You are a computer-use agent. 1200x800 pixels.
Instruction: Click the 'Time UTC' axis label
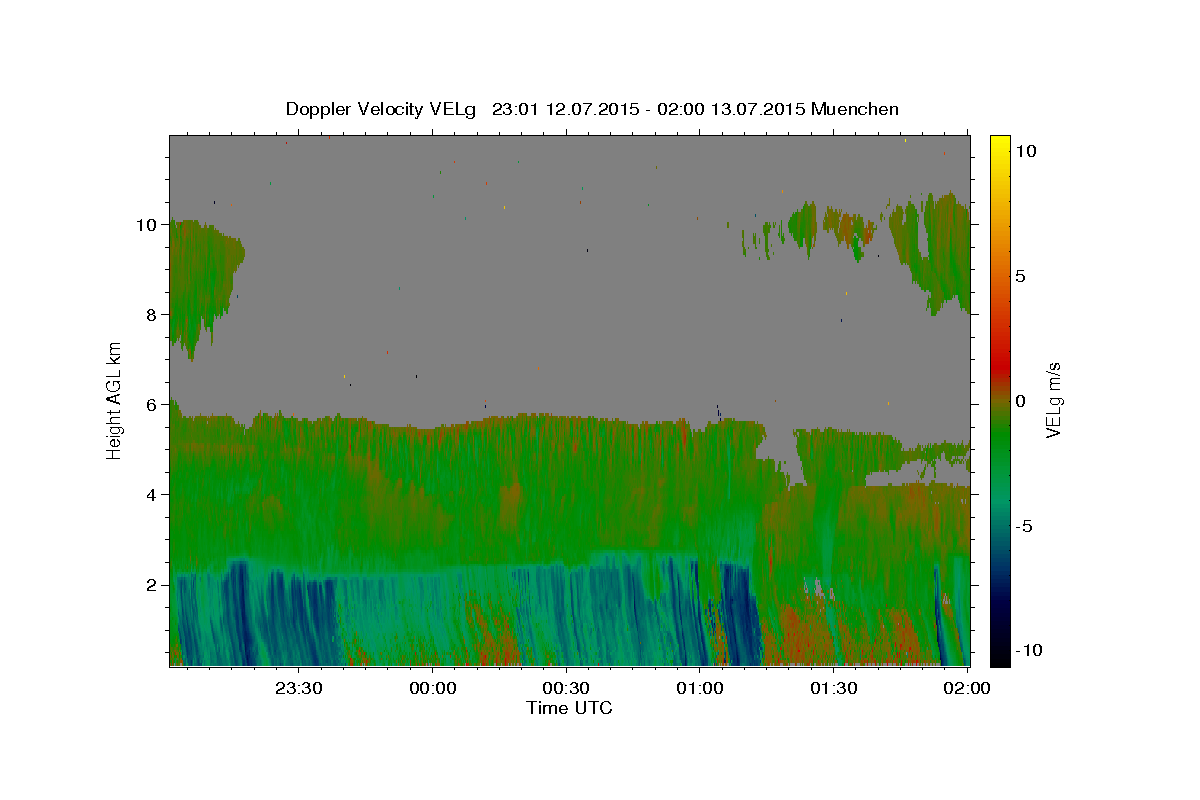coord(569,708)
